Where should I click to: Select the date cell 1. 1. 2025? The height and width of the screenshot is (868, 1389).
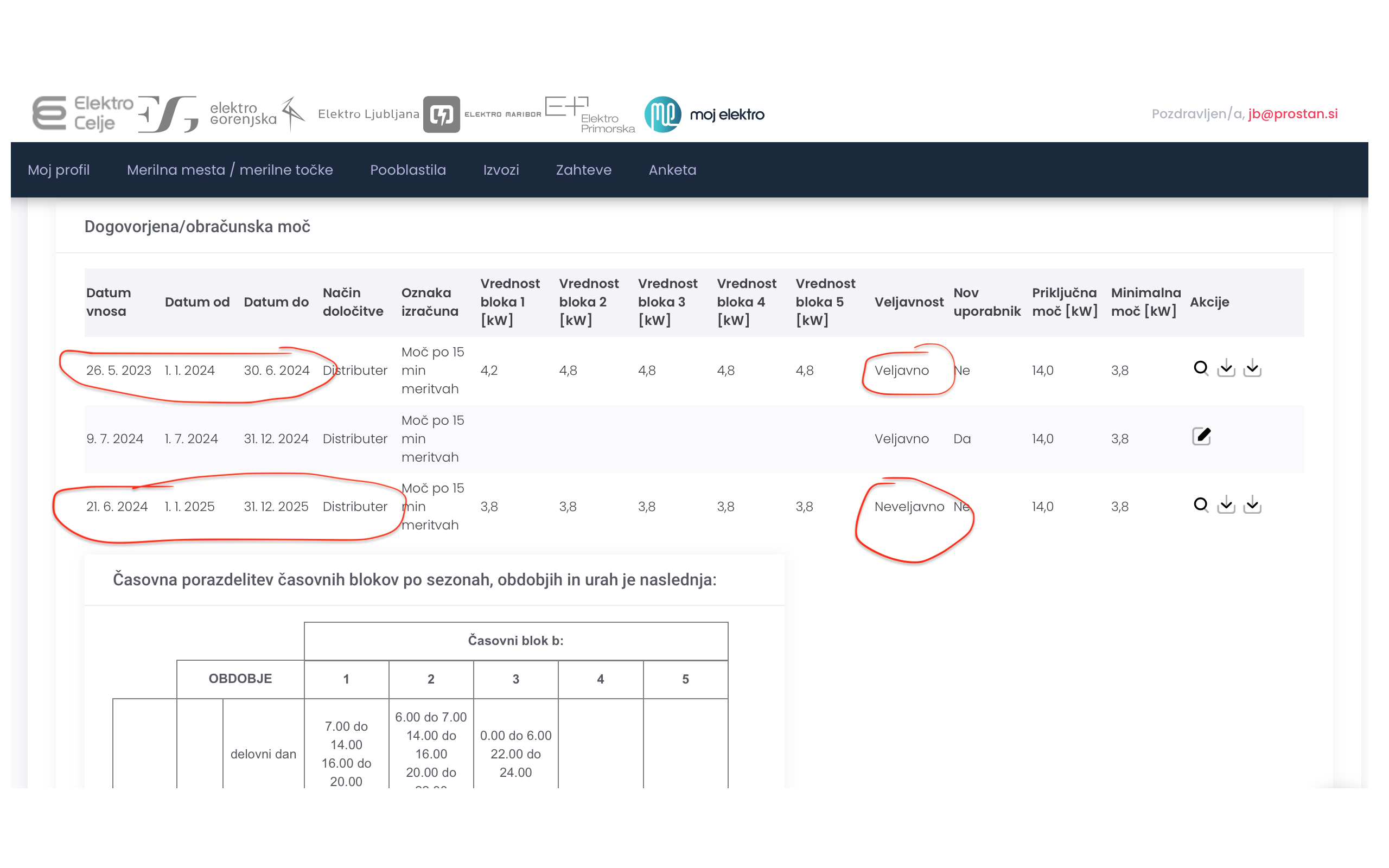[x=189, y=506]
